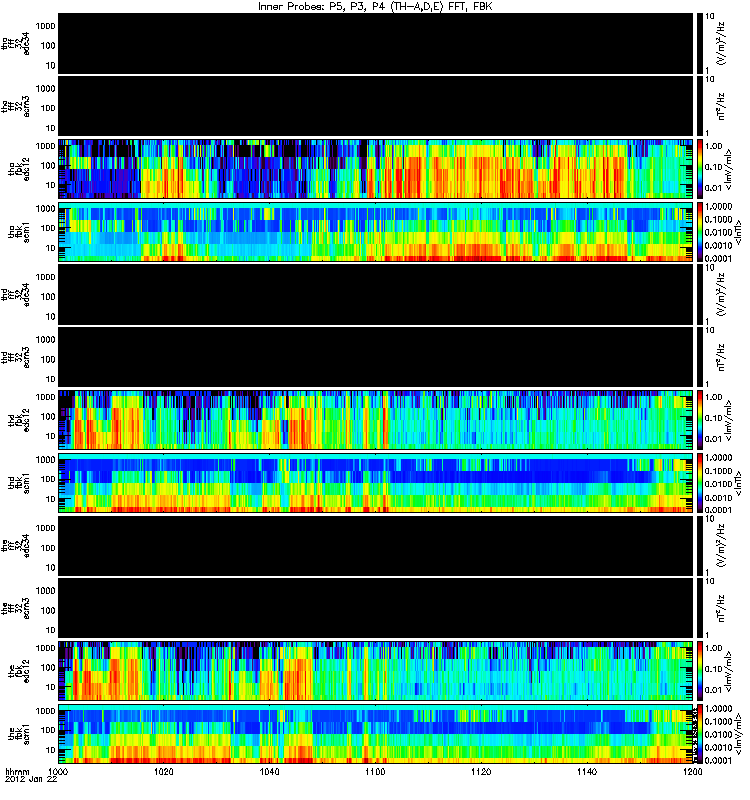Click the color bar next to thd fbk scm1 panel
Viewport: 750px width, 800px height.
click(700, 483)
